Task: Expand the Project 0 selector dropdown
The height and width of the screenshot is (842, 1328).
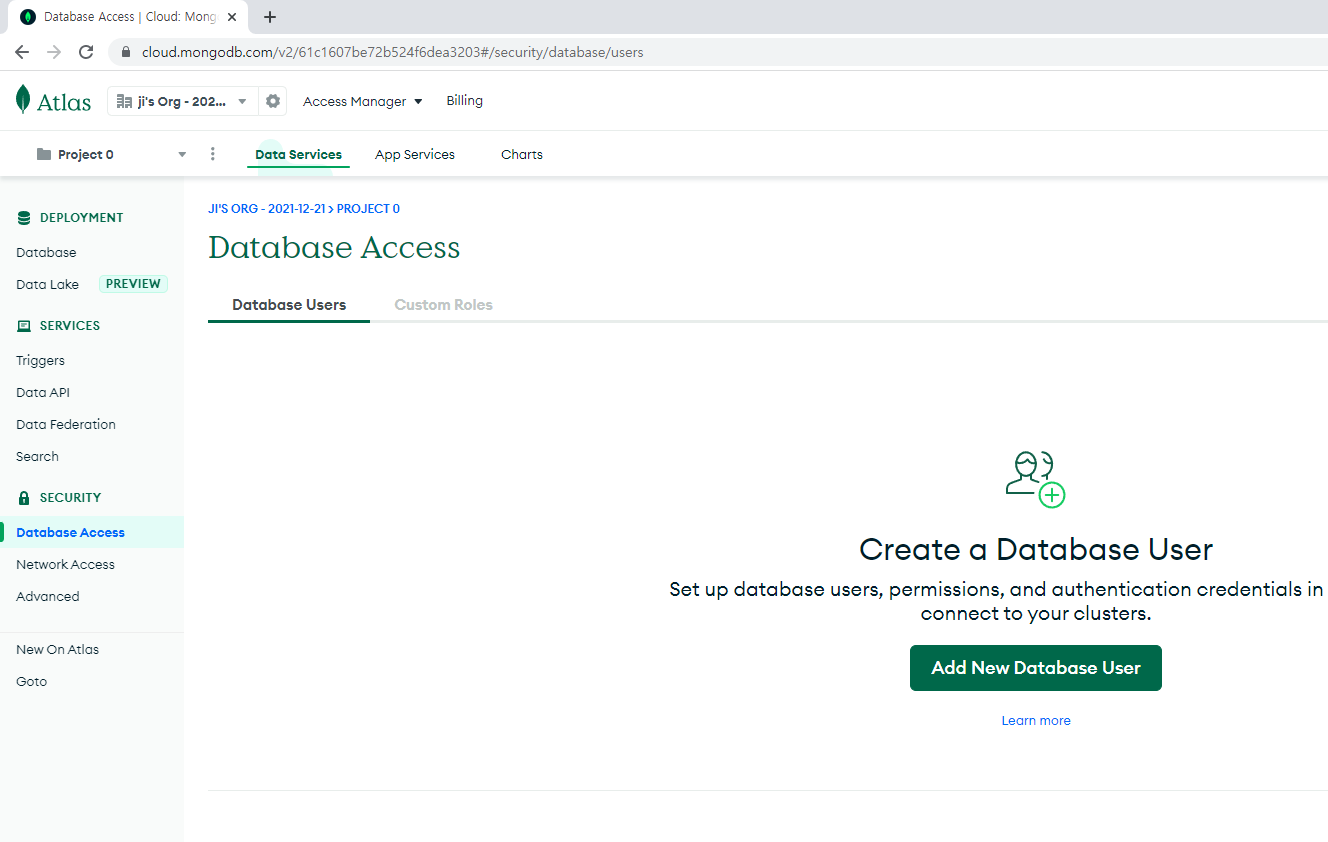Action: click(182, 154)
